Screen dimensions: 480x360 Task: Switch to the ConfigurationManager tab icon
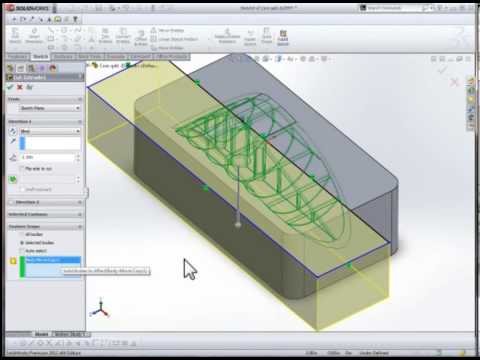tap(31, 68)
